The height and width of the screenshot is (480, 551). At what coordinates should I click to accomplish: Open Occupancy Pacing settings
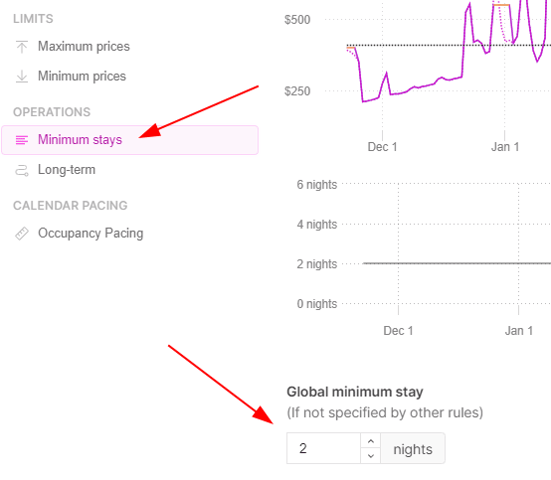click(91, 233)
